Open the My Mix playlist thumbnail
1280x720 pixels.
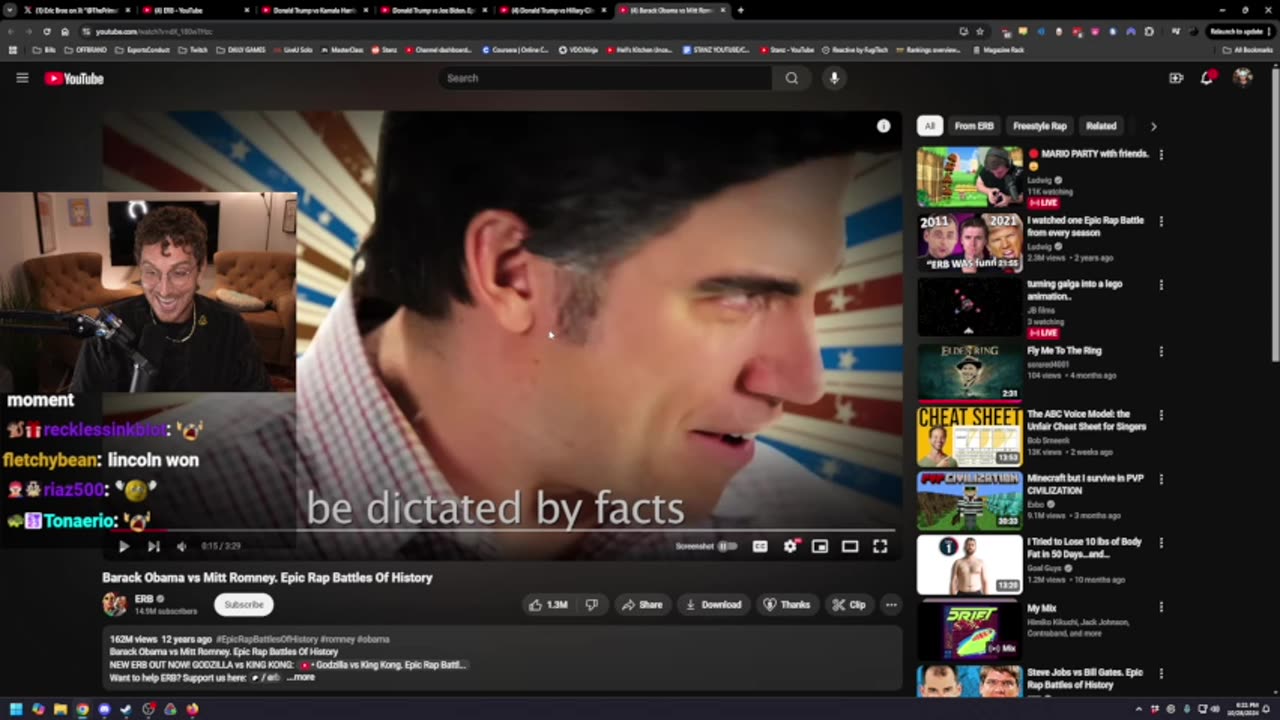[x=970, y=630]
